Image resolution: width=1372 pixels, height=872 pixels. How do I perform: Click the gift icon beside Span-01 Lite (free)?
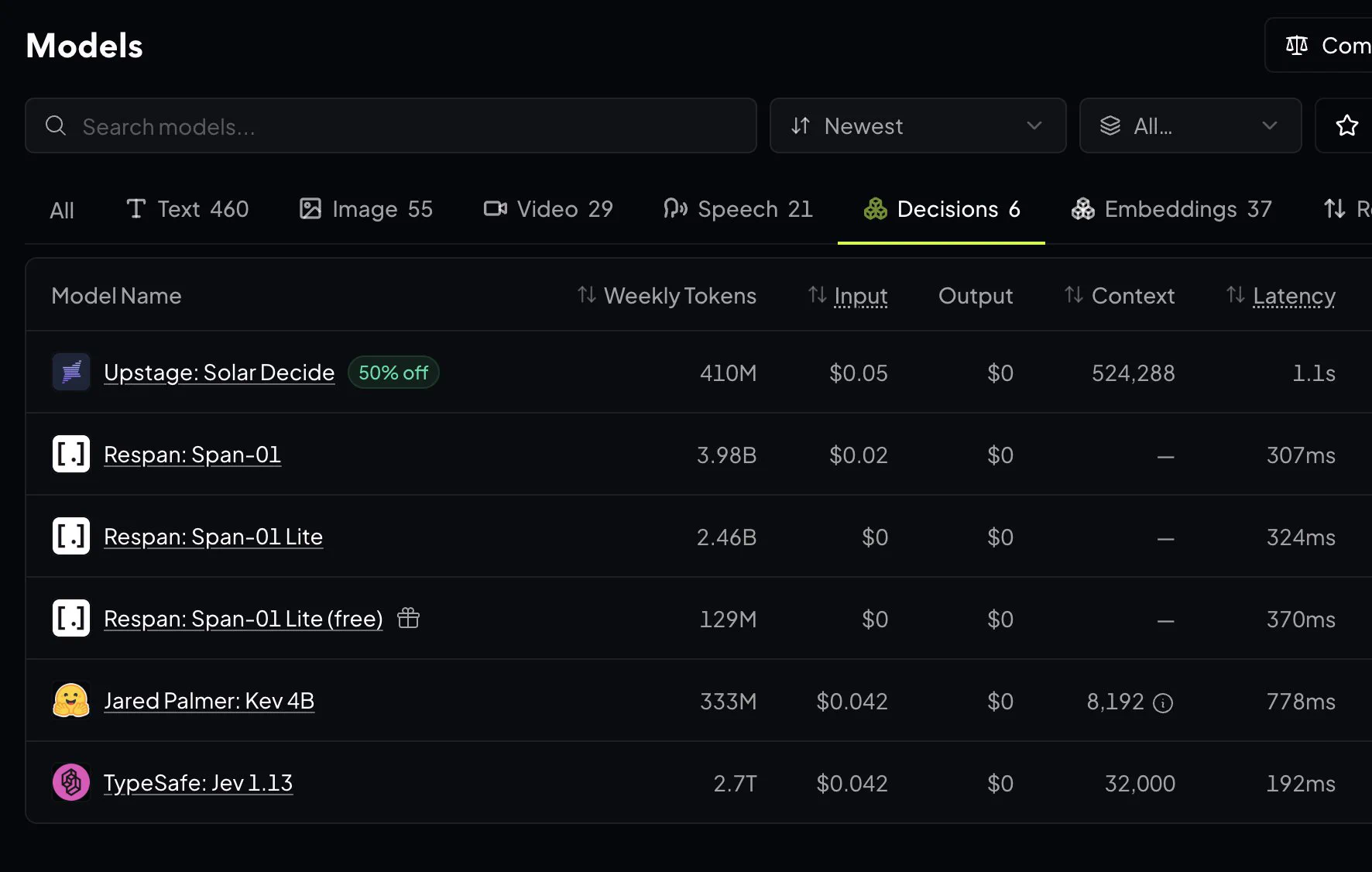408,618
